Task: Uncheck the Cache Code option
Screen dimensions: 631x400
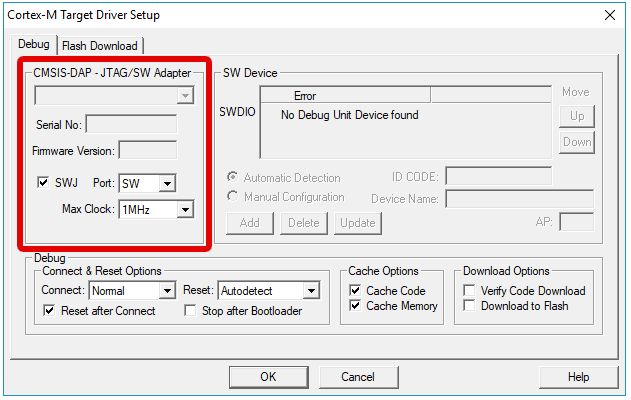Action: [x=356, y=291]
